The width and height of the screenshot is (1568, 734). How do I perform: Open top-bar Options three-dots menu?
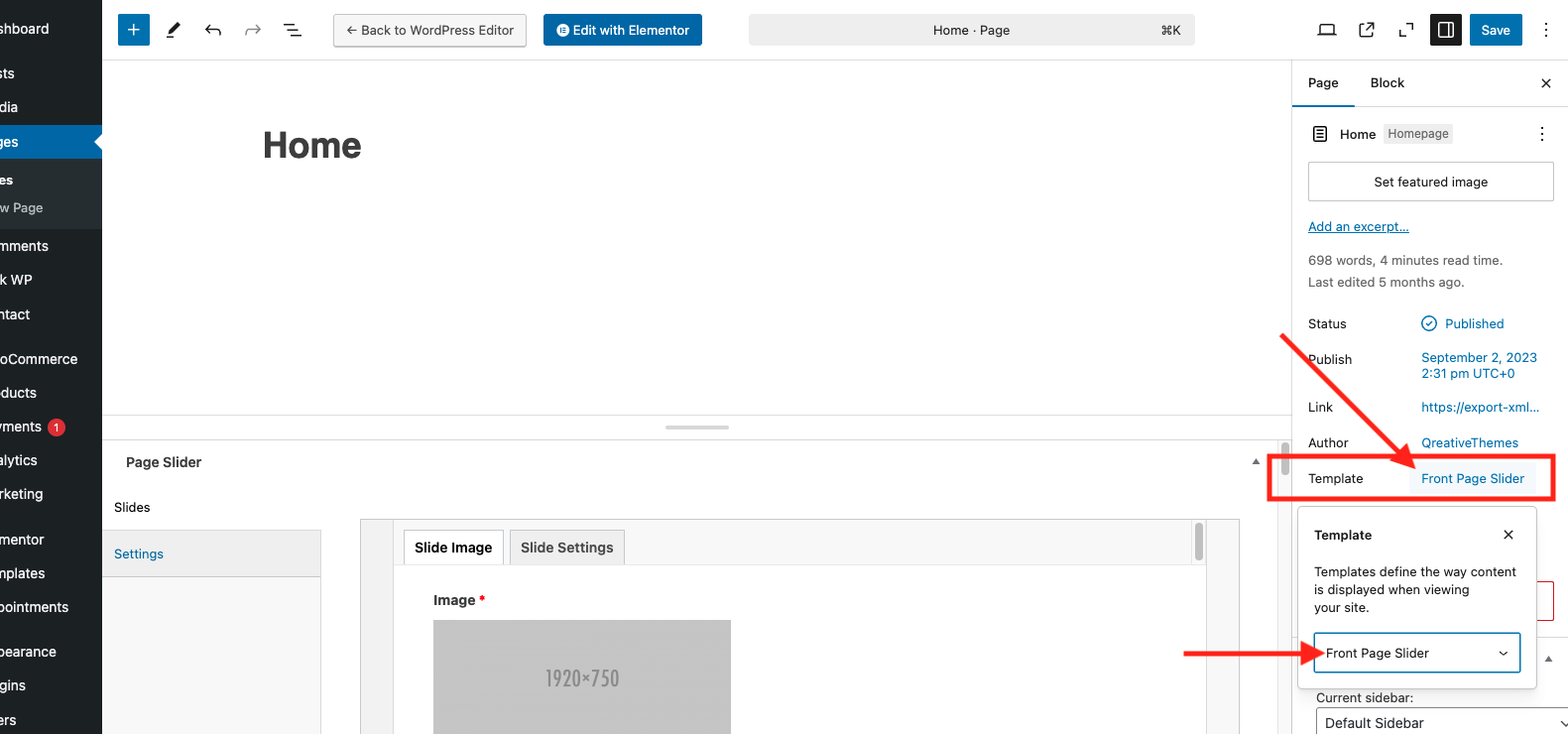tap(1545, 30)
